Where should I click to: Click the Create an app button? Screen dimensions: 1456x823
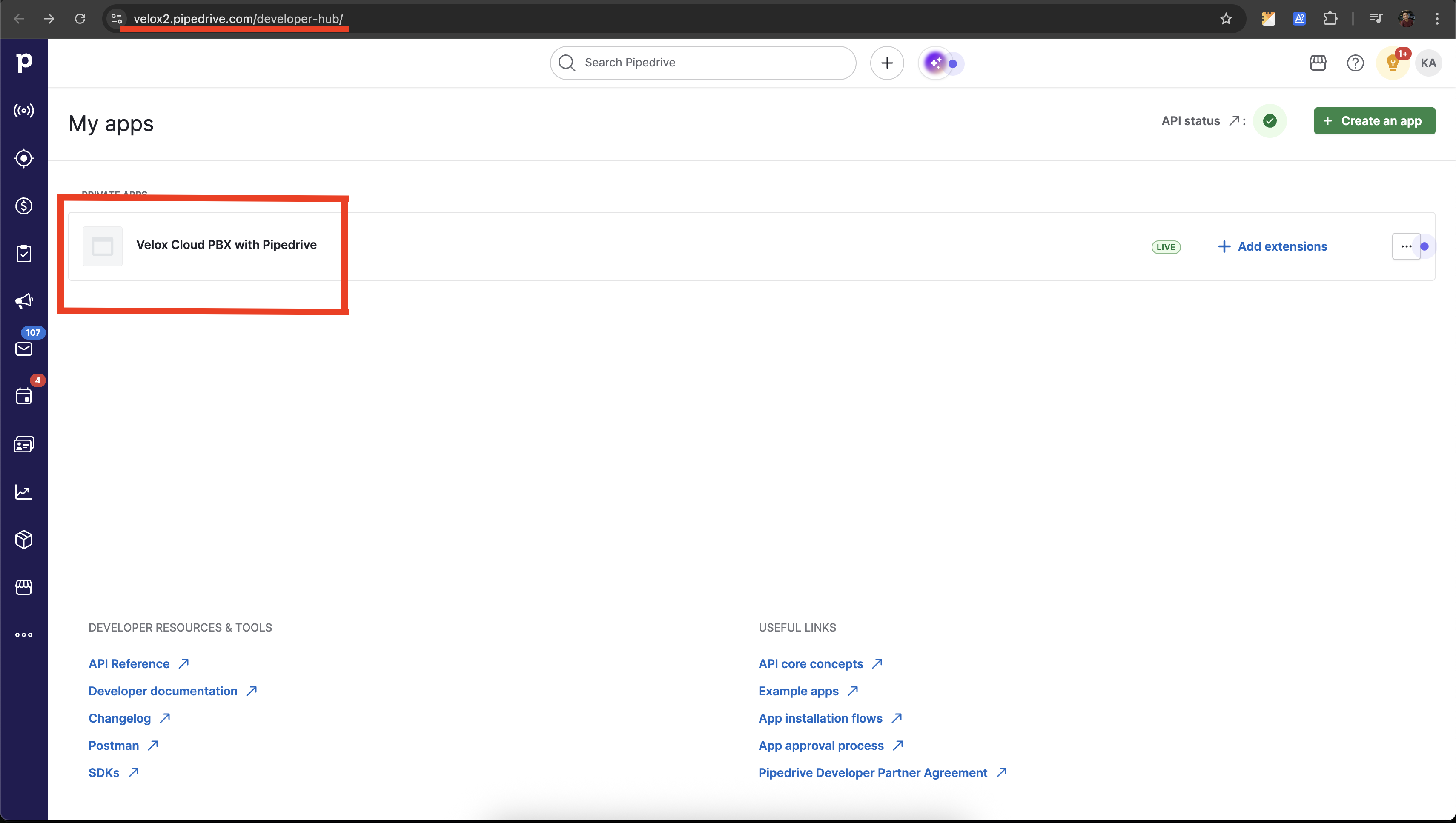1374,121
